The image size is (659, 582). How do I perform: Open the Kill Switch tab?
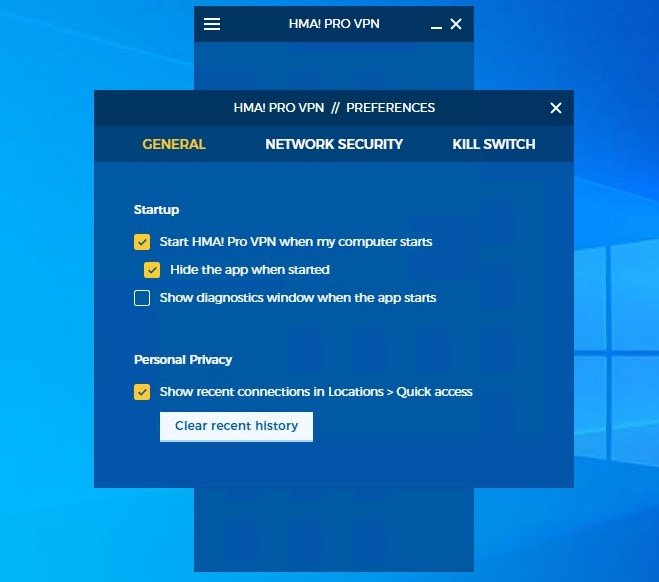pos(494,144)
